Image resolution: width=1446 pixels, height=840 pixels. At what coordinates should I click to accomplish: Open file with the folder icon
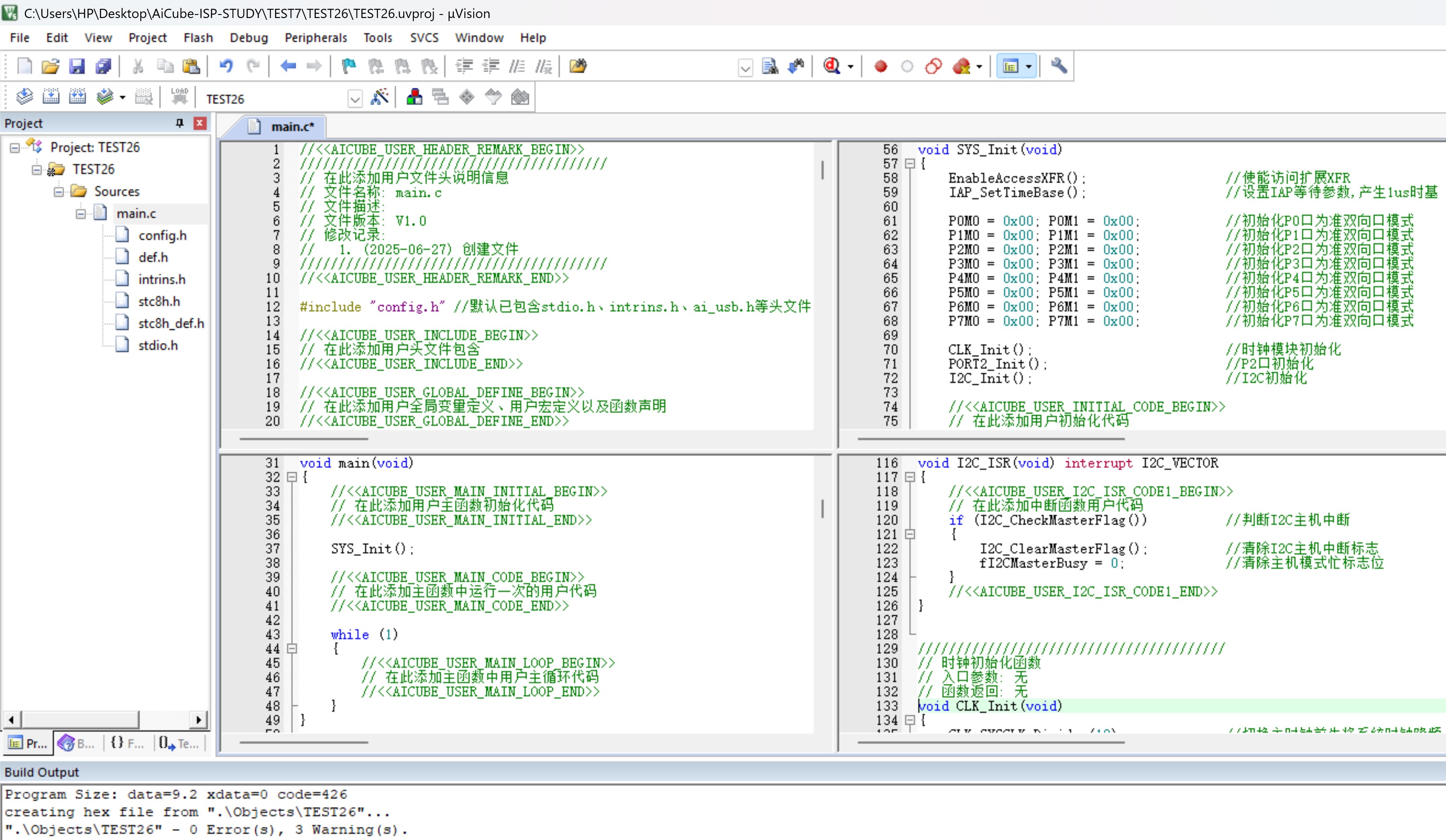[51, 66]
